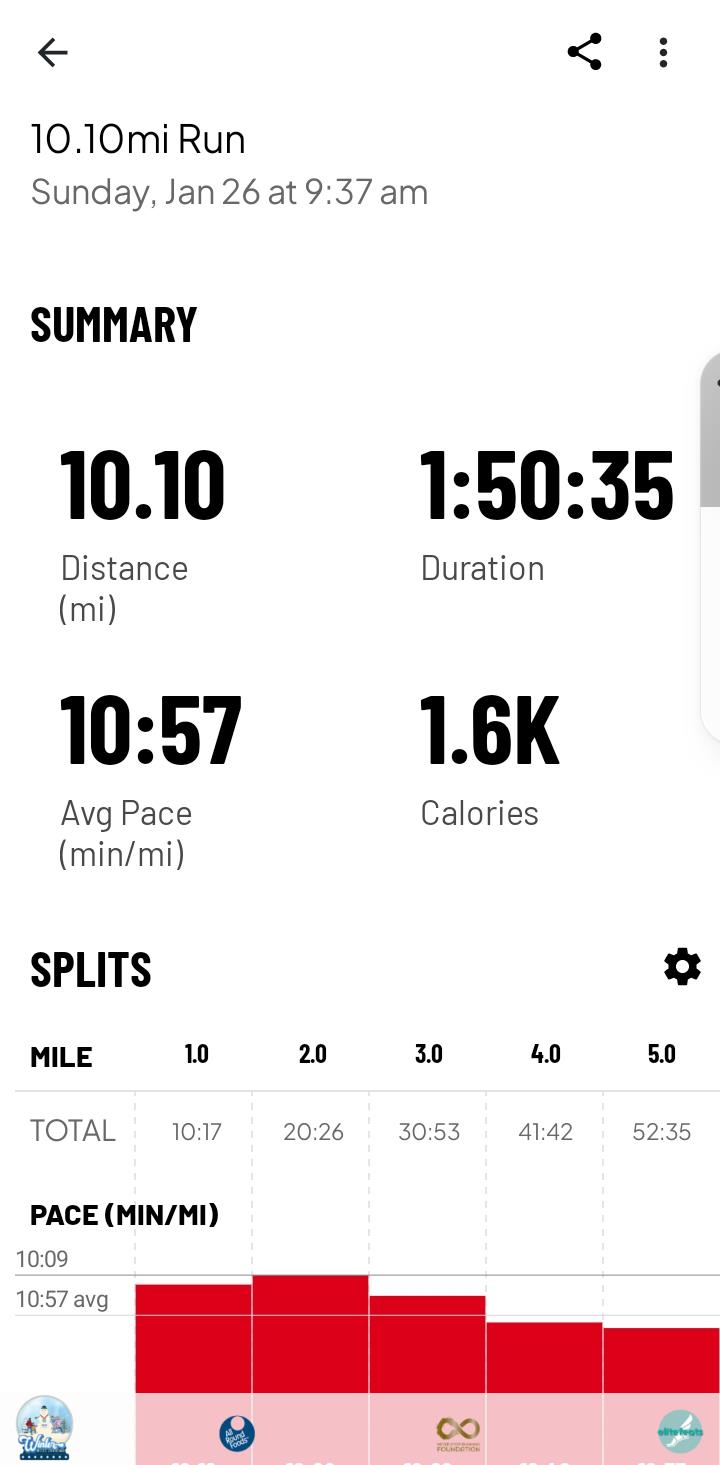Viewport: 720px width, 1465px height.
Task: Tap the 10.10mi Run title
Action: point(138,139)
